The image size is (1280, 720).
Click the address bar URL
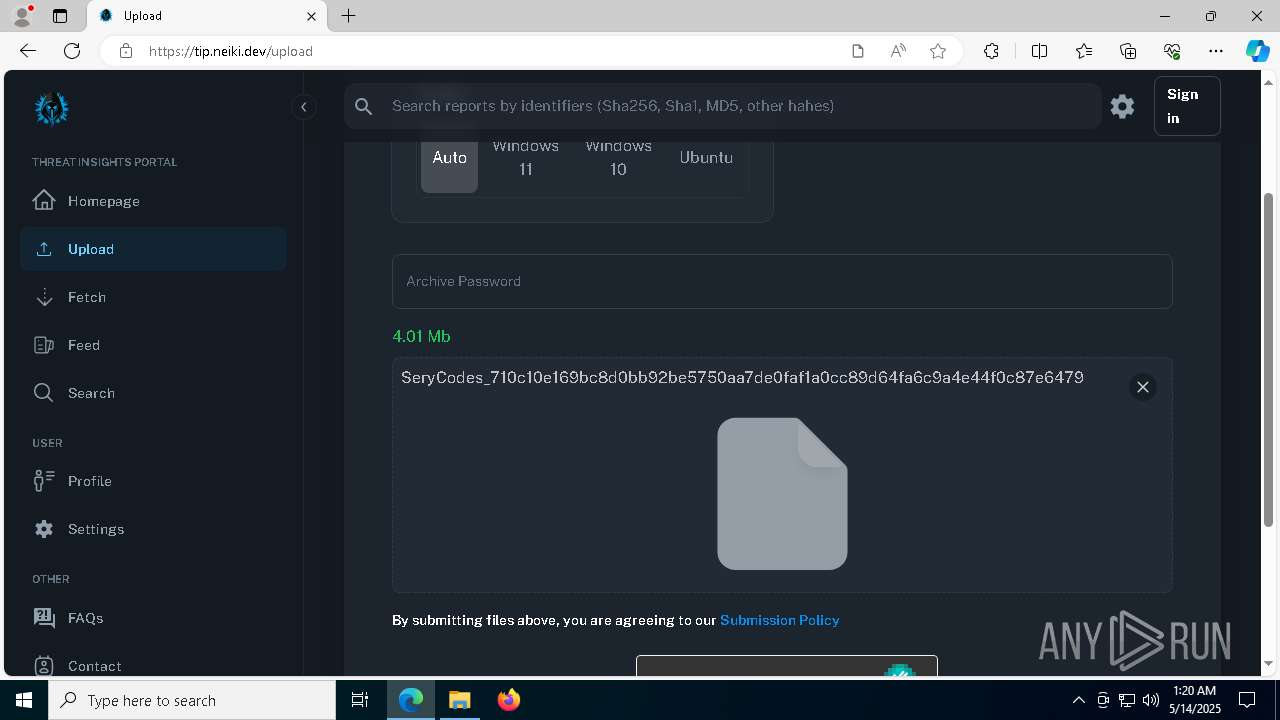pyautogui.click(x=230, y=51)
